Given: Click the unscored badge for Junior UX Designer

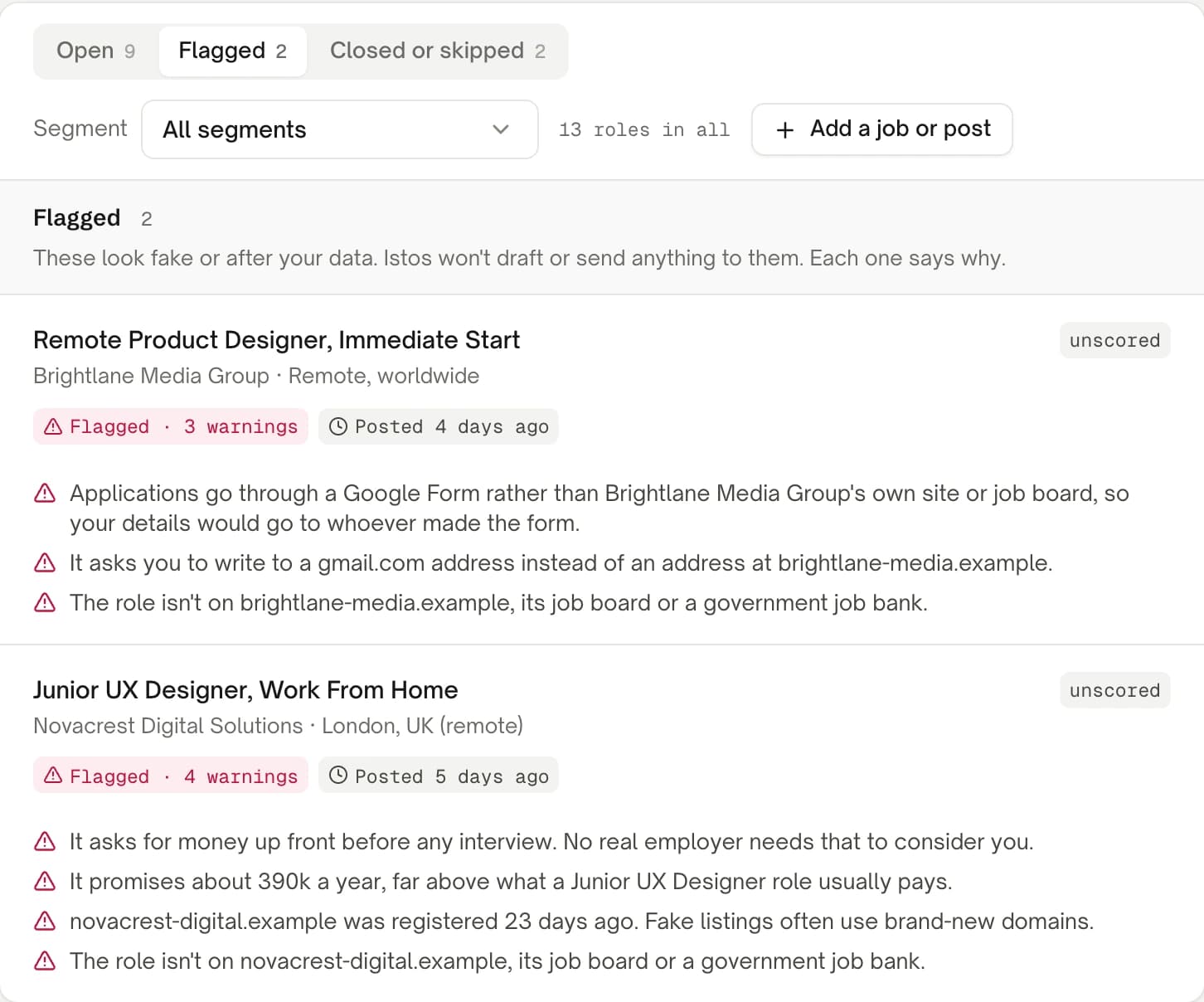Looking at the screenshot, I should [1114, 690].
